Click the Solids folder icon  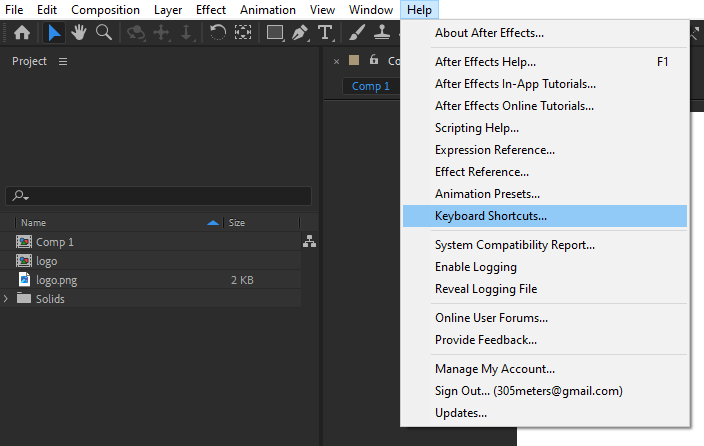(x=24, y=298)
